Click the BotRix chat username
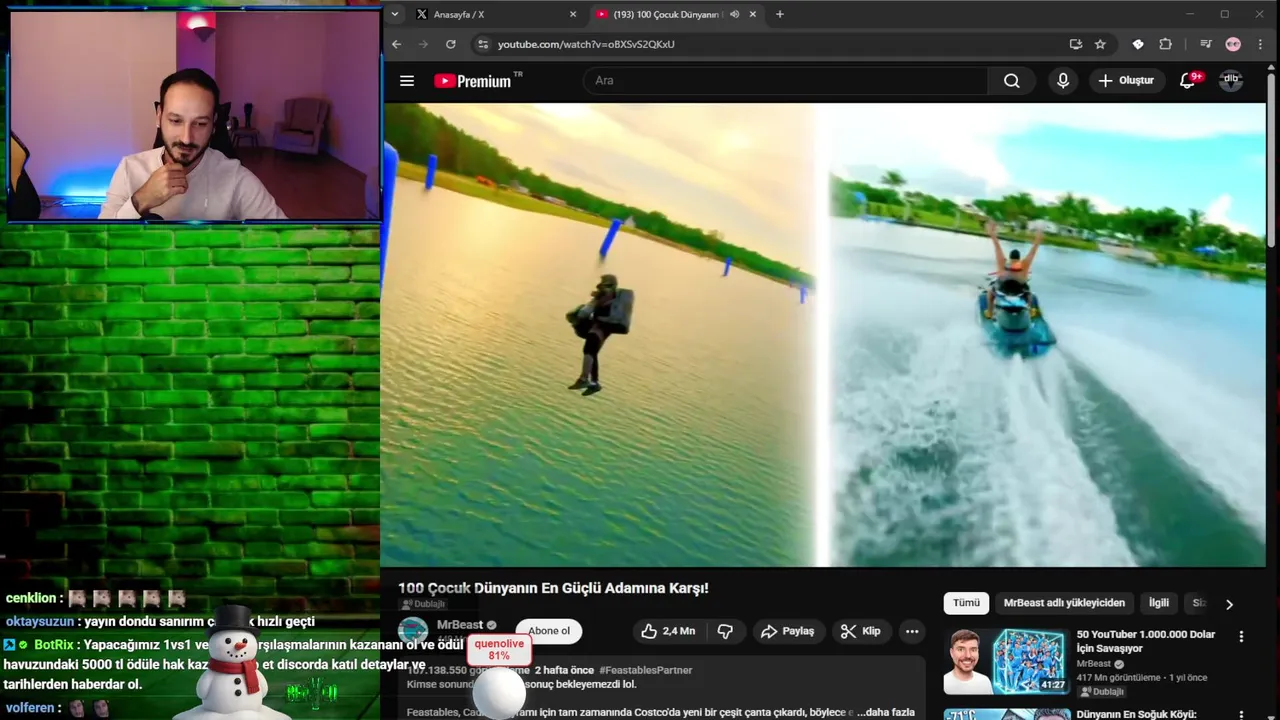The width and height of the screenshot is (1280, 720). pos(54,645)
